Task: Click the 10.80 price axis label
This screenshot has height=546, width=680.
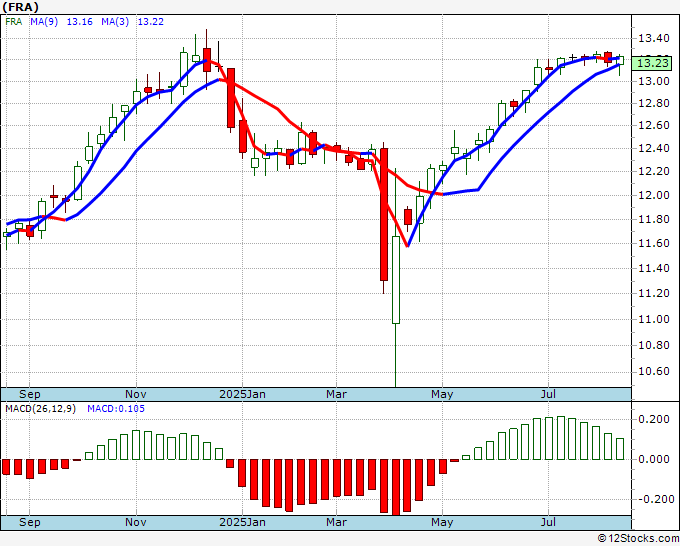Action: coord(653,345)
